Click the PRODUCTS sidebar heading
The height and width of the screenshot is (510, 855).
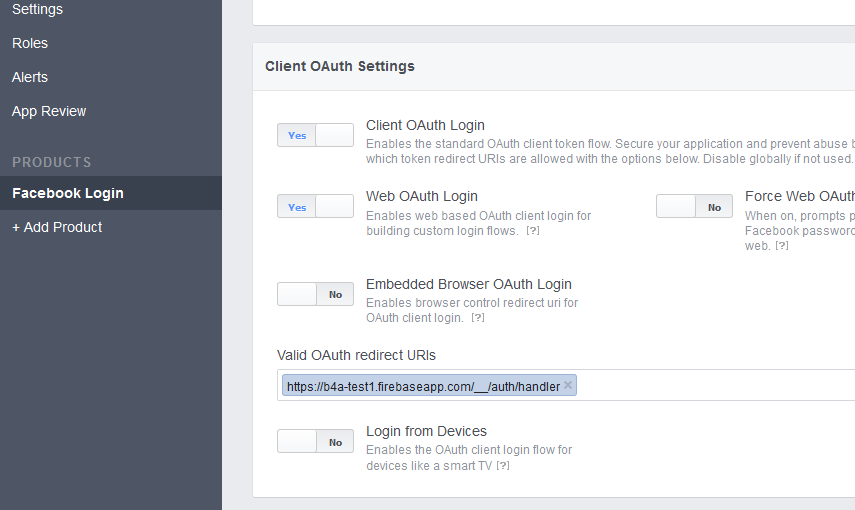(x=52, y=162)
